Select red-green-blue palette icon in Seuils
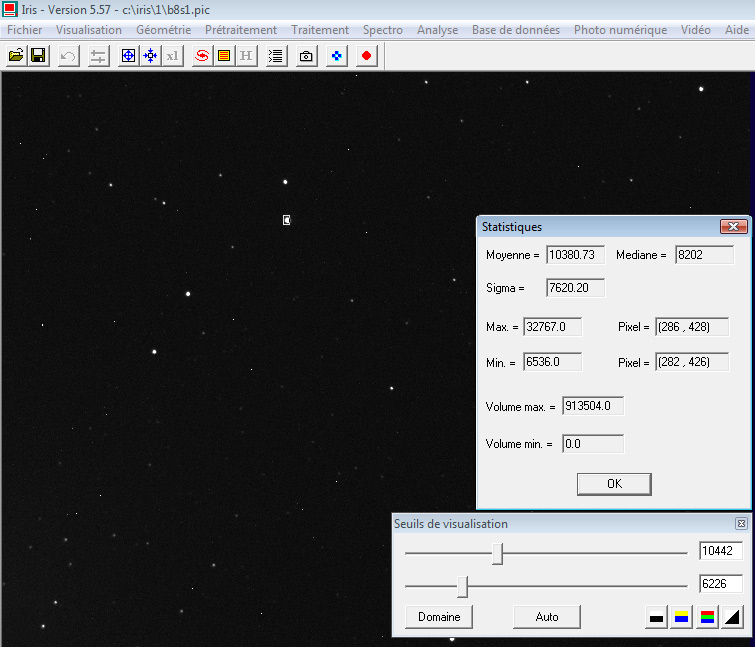 point(707,617)
